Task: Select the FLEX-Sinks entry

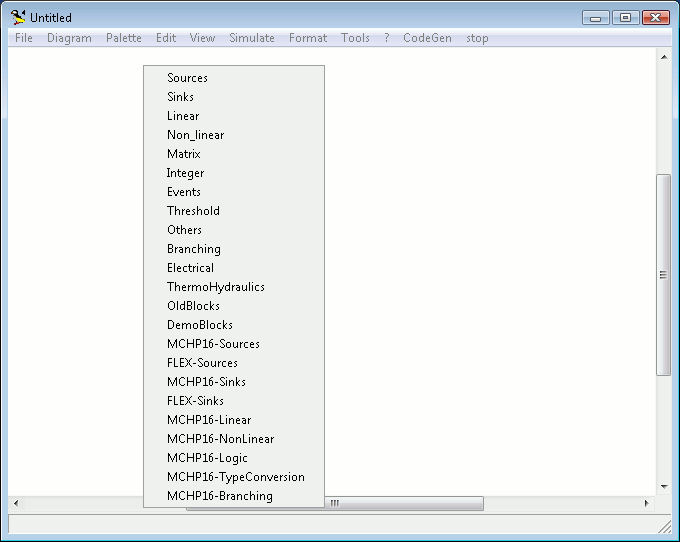Action: click(x=234, y=401)
